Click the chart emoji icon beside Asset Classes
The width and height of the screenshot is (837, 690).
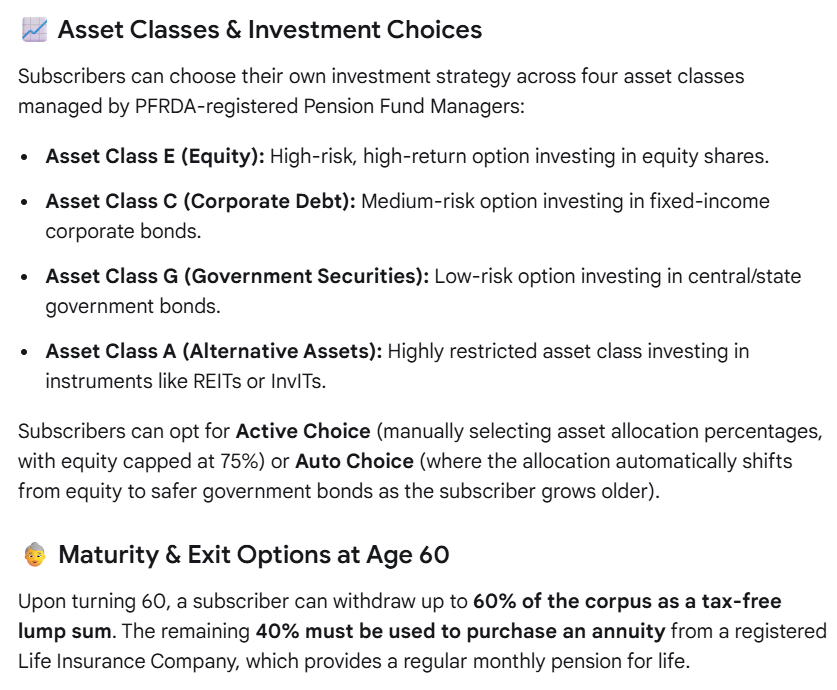coord(34,29)
